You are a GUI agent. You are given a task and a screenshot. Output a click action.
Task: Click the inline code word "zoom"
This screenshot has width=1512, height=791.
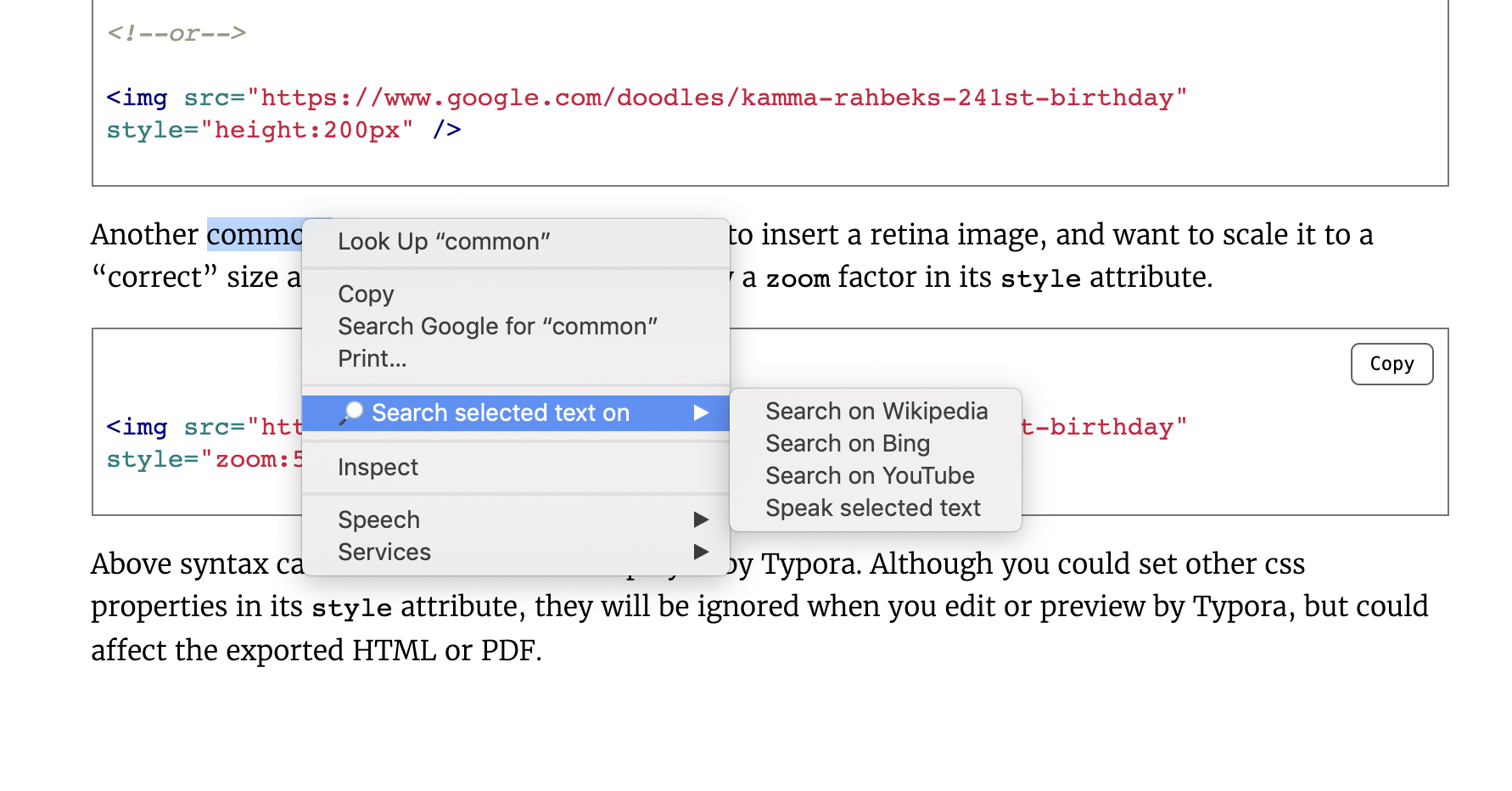click(798, 279)
